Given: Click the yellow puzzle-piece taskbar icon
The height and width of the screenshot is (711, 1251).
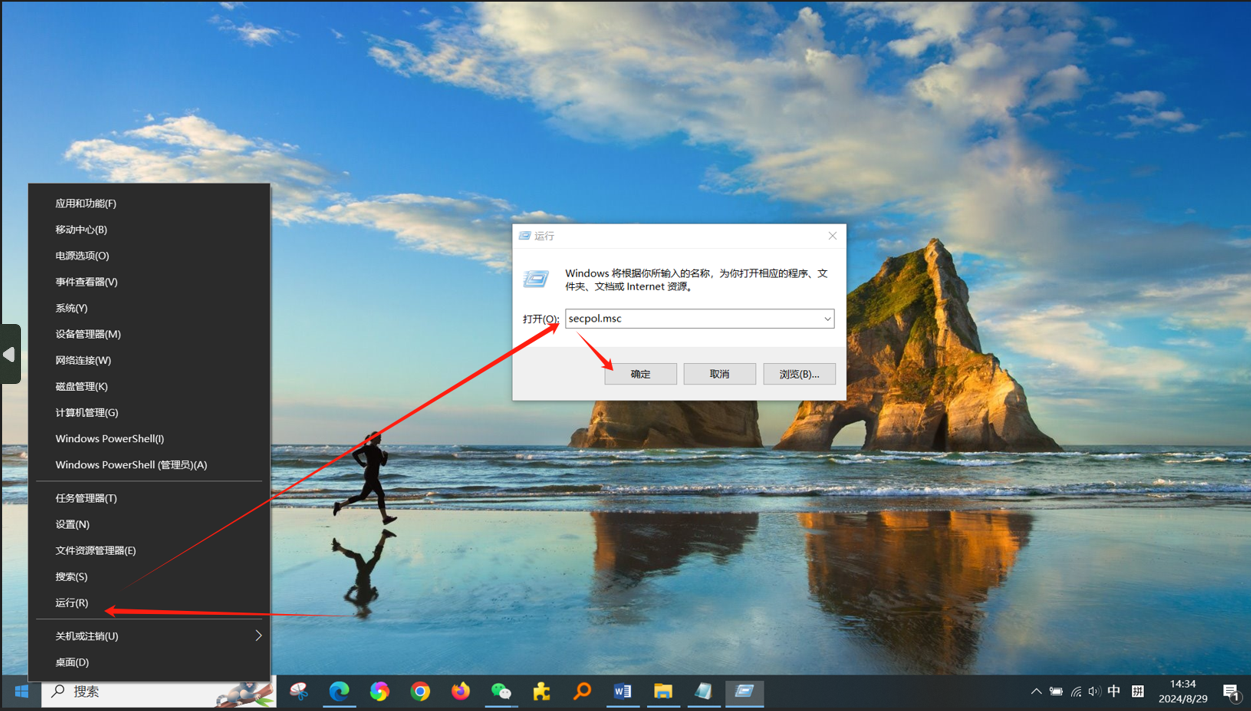Looking at the screenshot, I should (541, 691).
